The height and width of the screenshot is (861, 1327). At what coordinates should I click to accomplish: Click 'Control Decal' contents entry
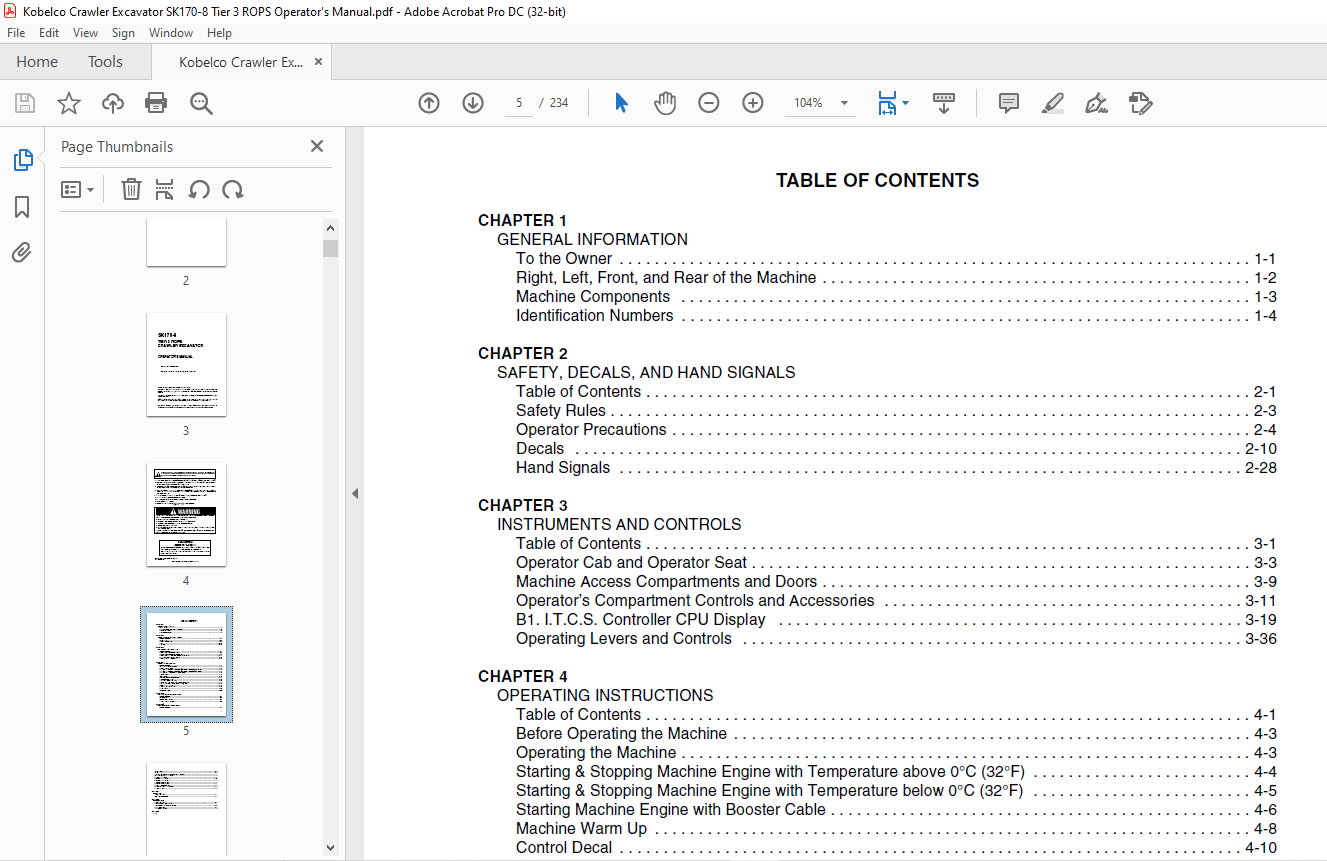pos(564,848)
